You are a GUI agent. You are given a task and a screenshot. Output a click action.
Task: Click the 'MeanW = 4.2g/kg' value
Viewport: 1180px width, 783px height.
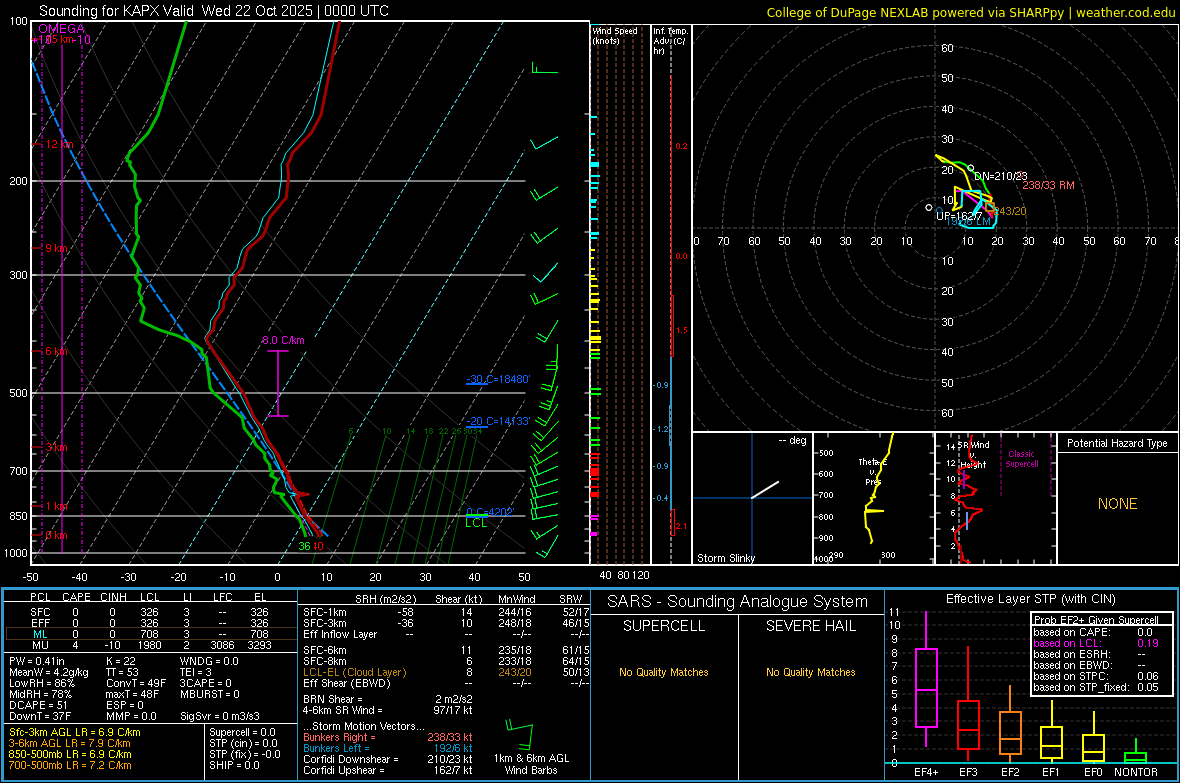[x=48, y=672]
